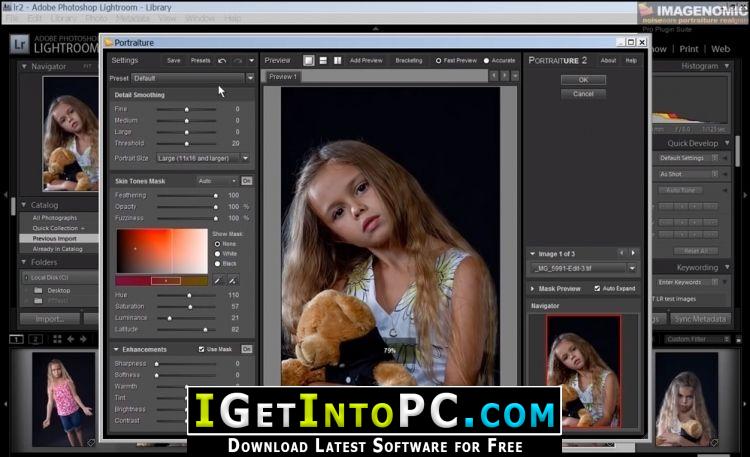
Task: Go forward with filmstrip right arrow
Action: click(x=83, y=339)
